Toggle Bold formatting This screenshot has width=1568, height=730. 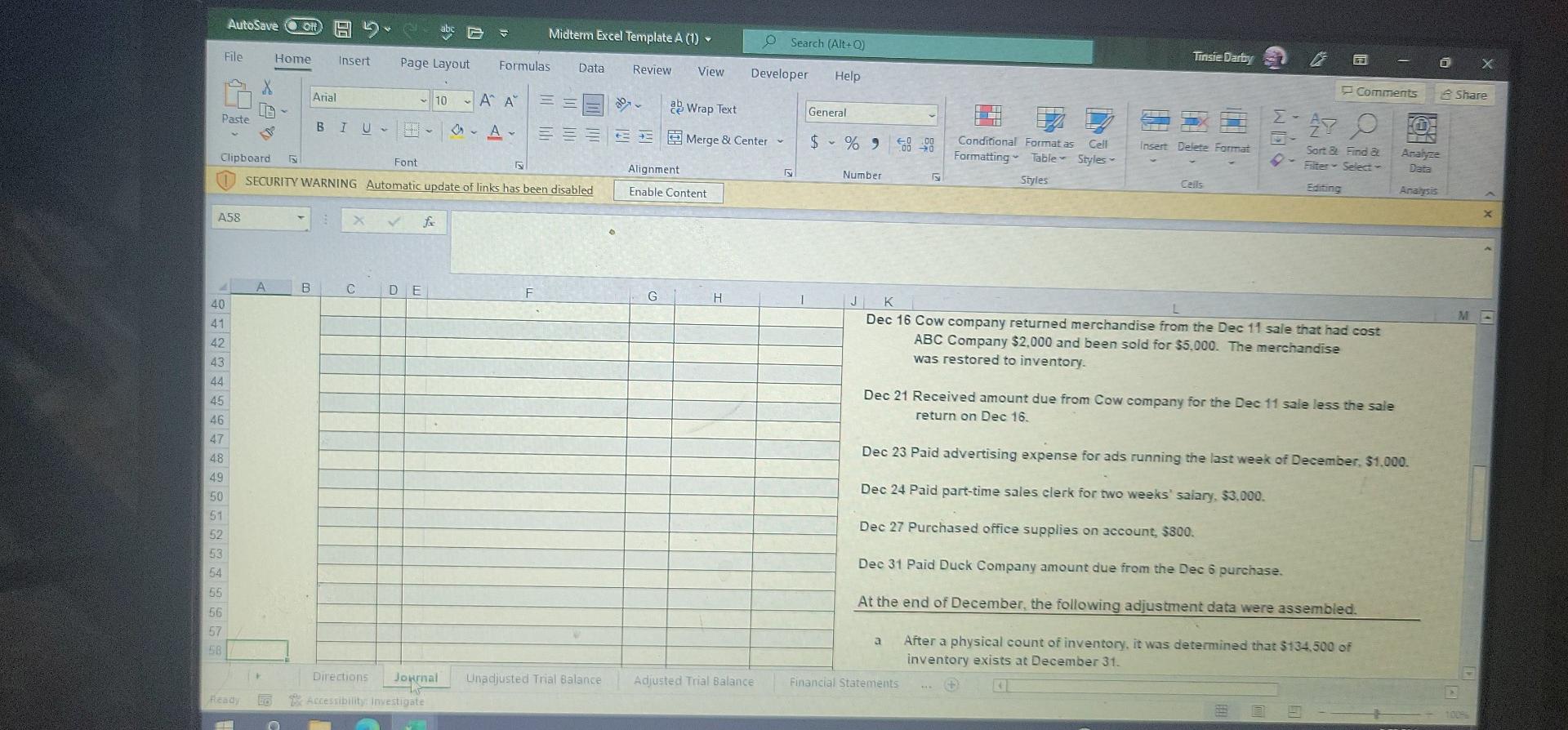coord(320,127)
